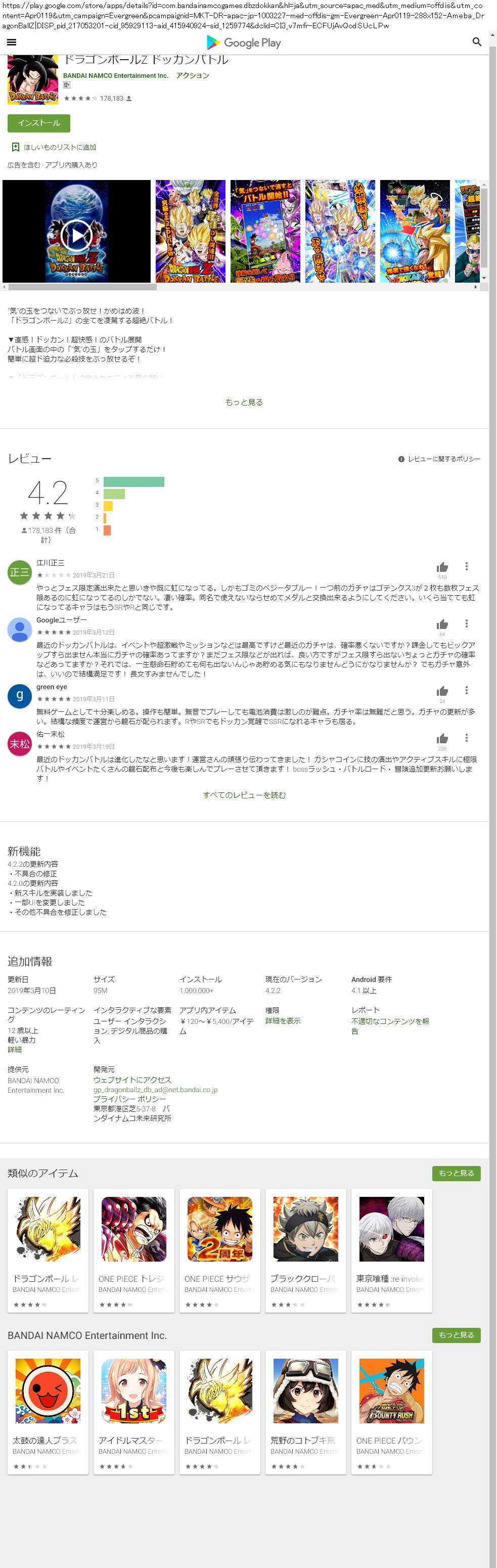The height and width of the screenshot is (1568, 497).
Task: Play the Dokkan Battle trailer video
Action: tap(77, 235)
